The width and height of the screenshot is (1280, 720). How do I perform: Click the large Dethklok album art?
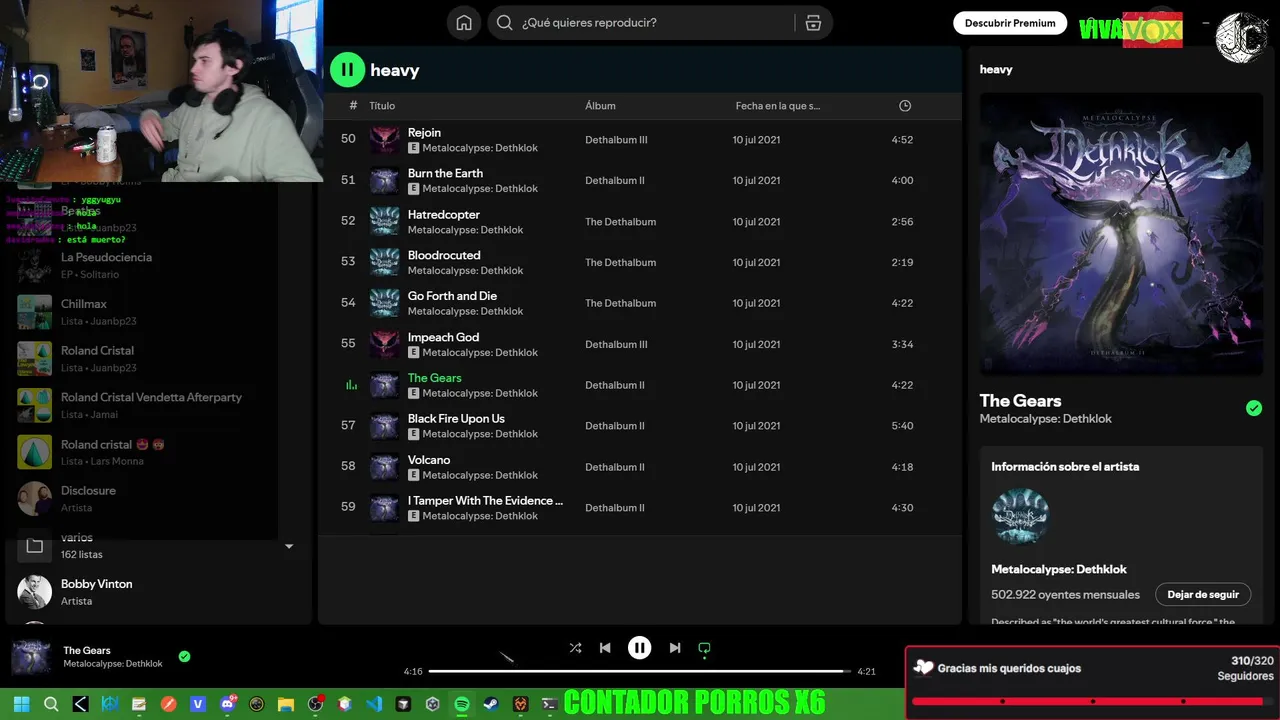[x=1121, y=234]
